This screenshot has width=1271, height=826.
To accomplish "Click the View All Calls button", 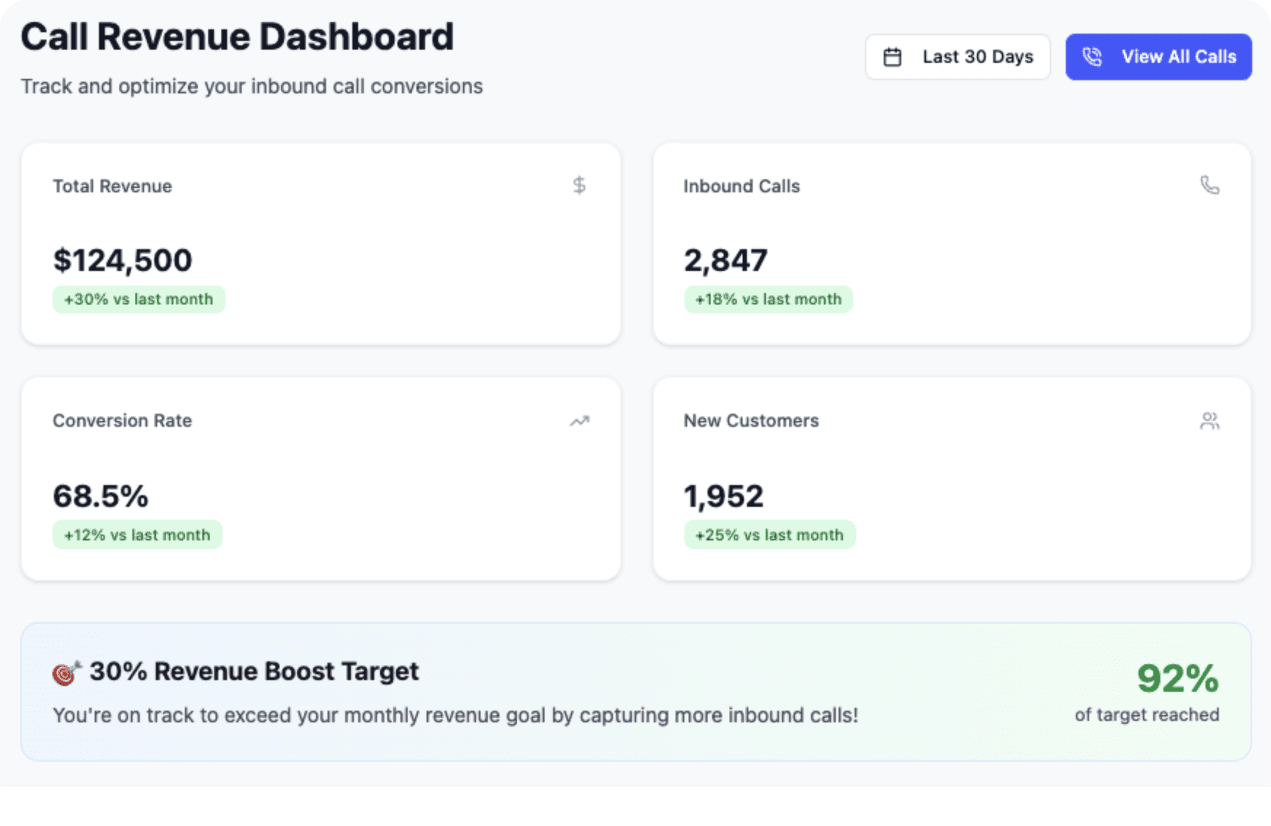I will tap(1158, 57).
